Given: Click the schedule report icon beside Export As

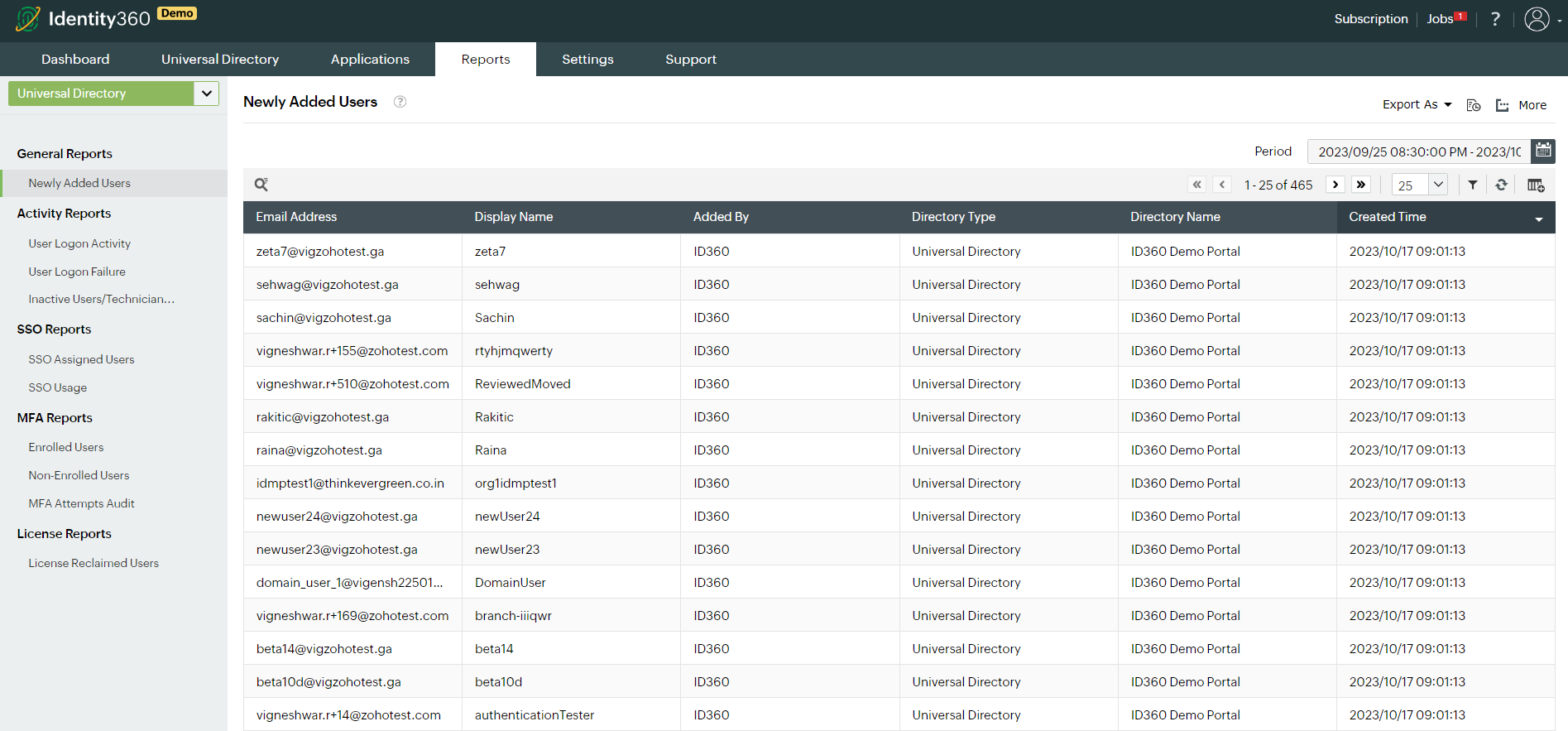Looking at the screenshot, I should point(1473,105).
